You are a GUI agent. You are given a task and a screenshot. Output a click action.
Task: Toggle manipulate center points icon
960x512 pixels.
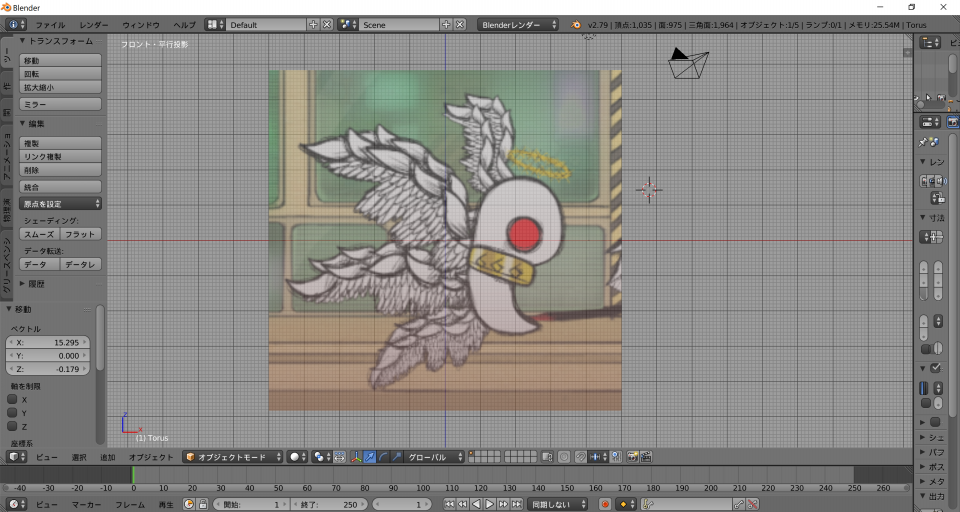tap(340, 457)
